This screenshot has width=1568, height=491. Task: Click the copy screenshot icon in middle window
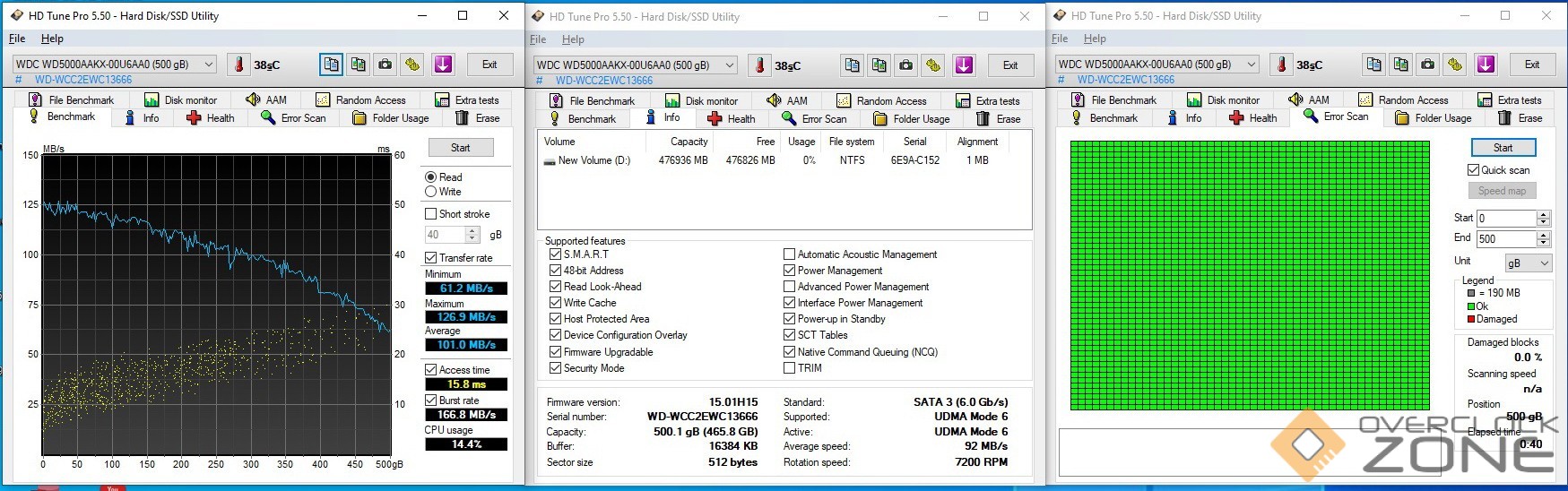coord(879,65)
